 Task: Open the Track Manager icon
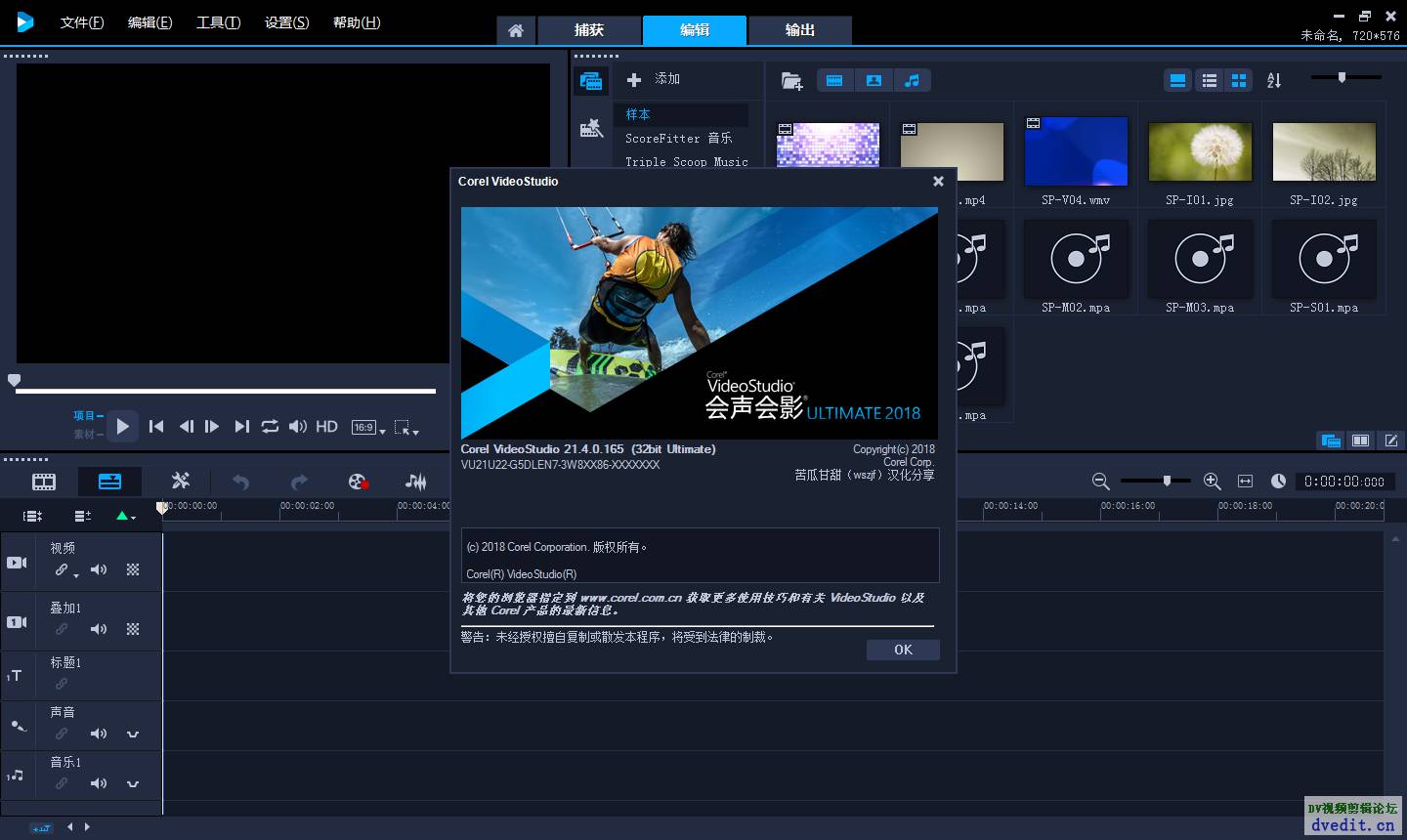[x=83, y=516]
